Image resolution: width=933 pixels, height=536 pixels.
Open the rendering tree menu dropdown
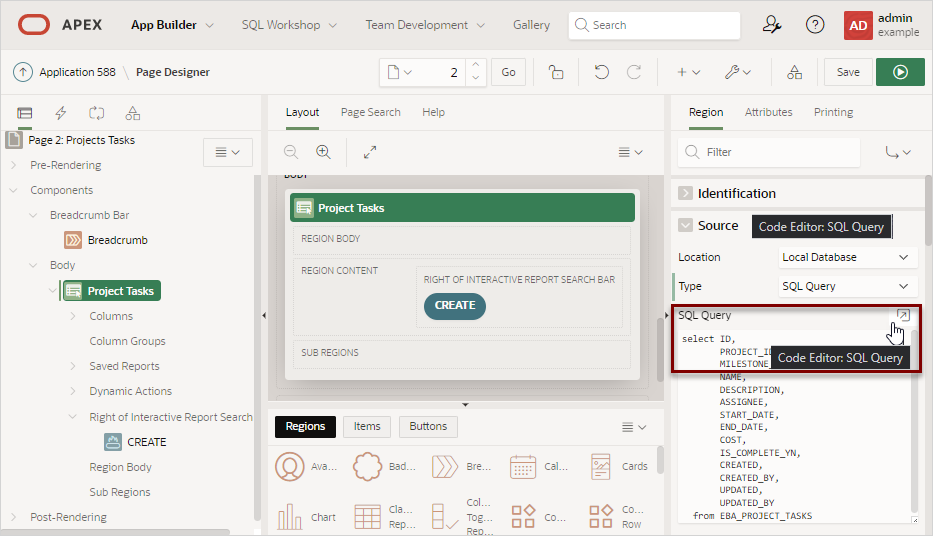coord(227,152)
